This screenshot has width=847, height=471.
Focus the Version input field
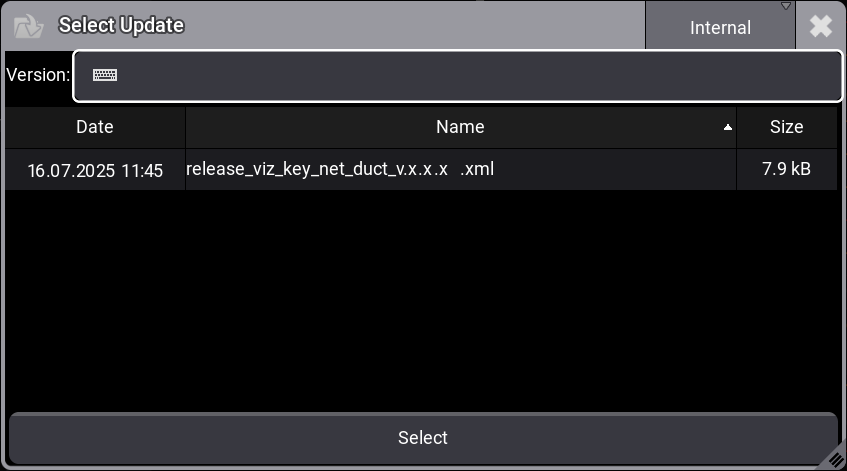pos(470,76)
